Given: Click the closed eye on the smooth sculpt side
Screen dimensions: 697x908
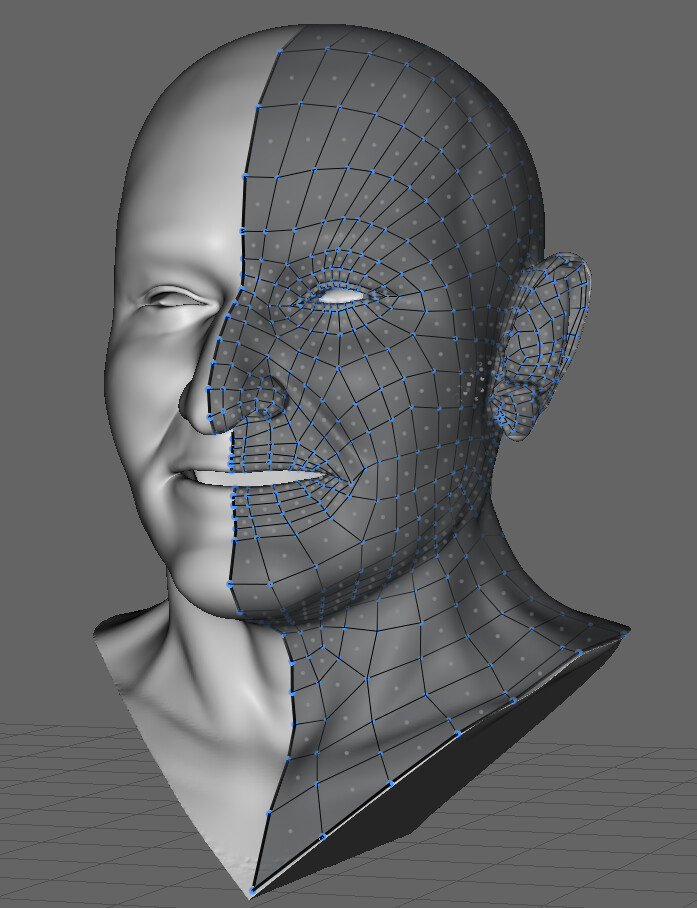Looking at the screenshot, I should click(x=177, y=299).
